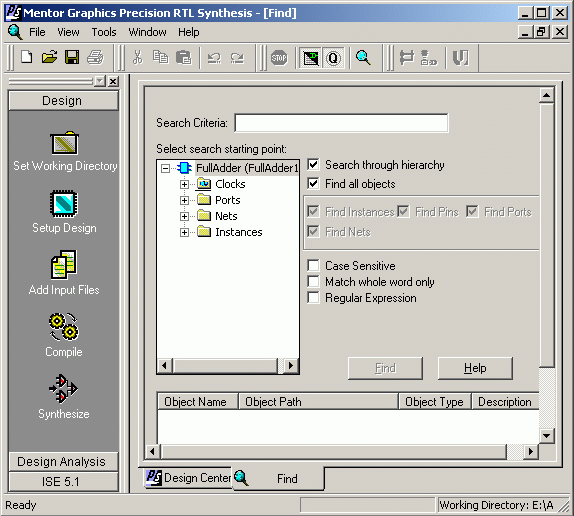Expand the Clocks tree folder

[184, 184]
